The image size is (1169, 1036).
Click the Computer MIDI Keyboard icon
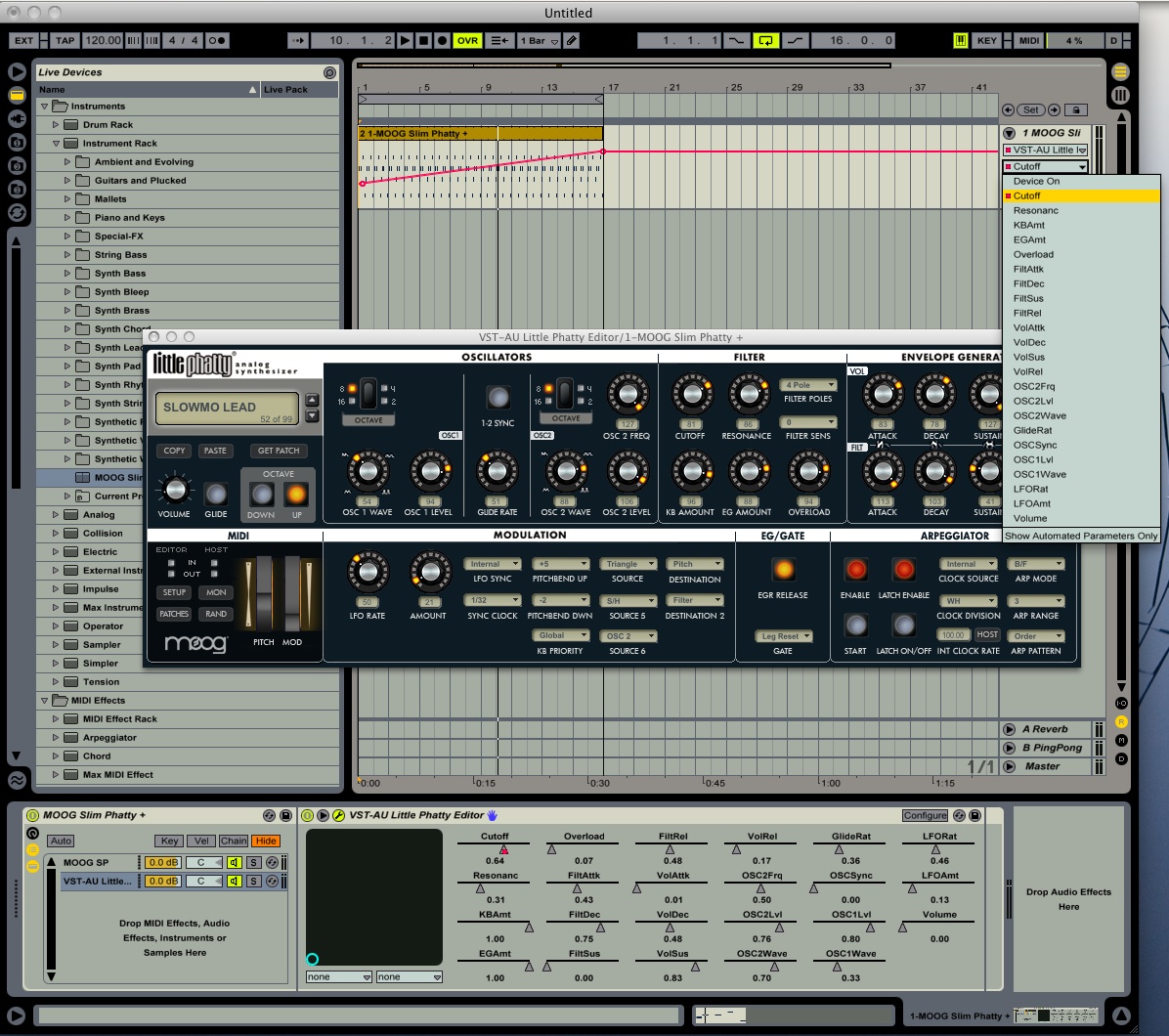pos(961,41)
